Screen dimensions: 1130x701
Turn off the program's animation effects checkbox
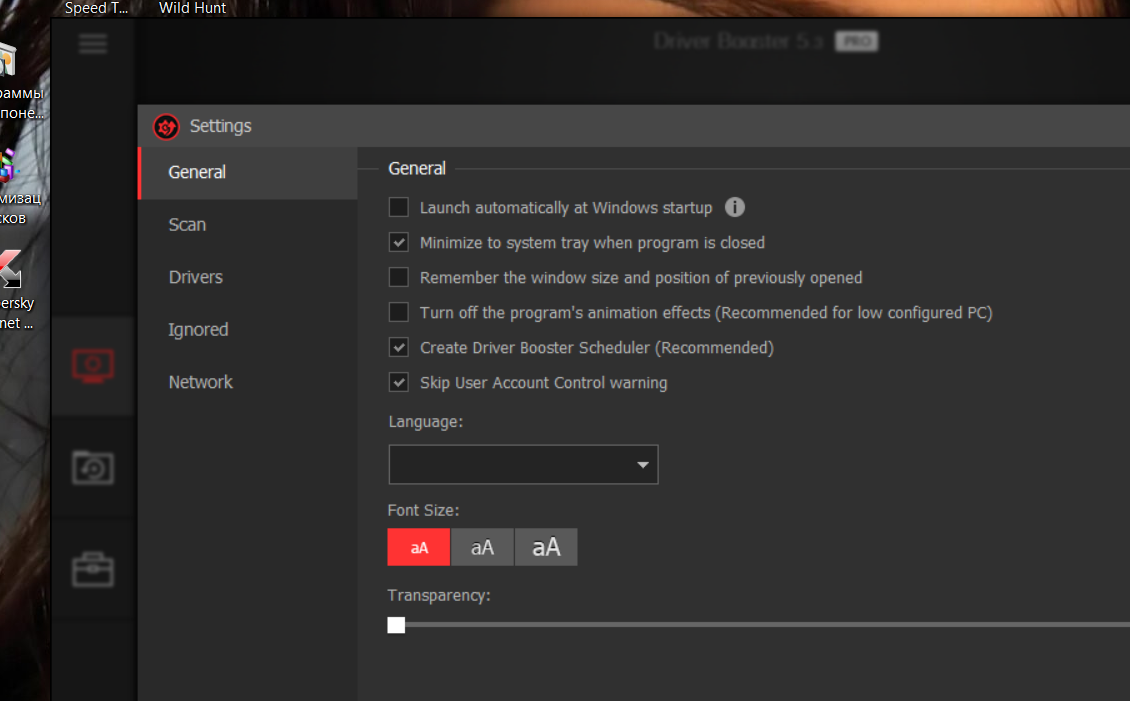(399, 313)
